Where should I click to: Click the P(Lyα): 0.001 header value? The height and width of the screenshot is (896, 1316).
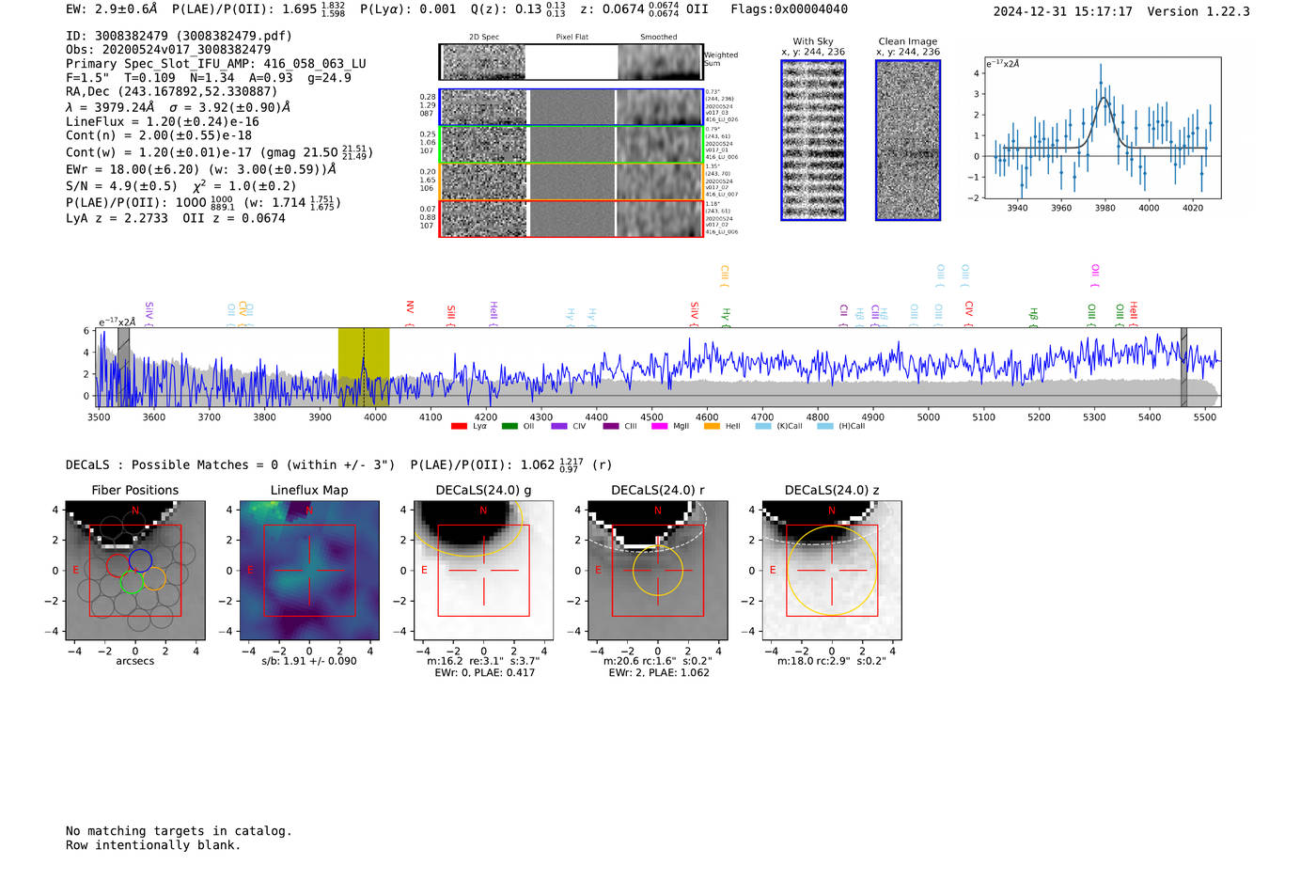tap(408, 9)
